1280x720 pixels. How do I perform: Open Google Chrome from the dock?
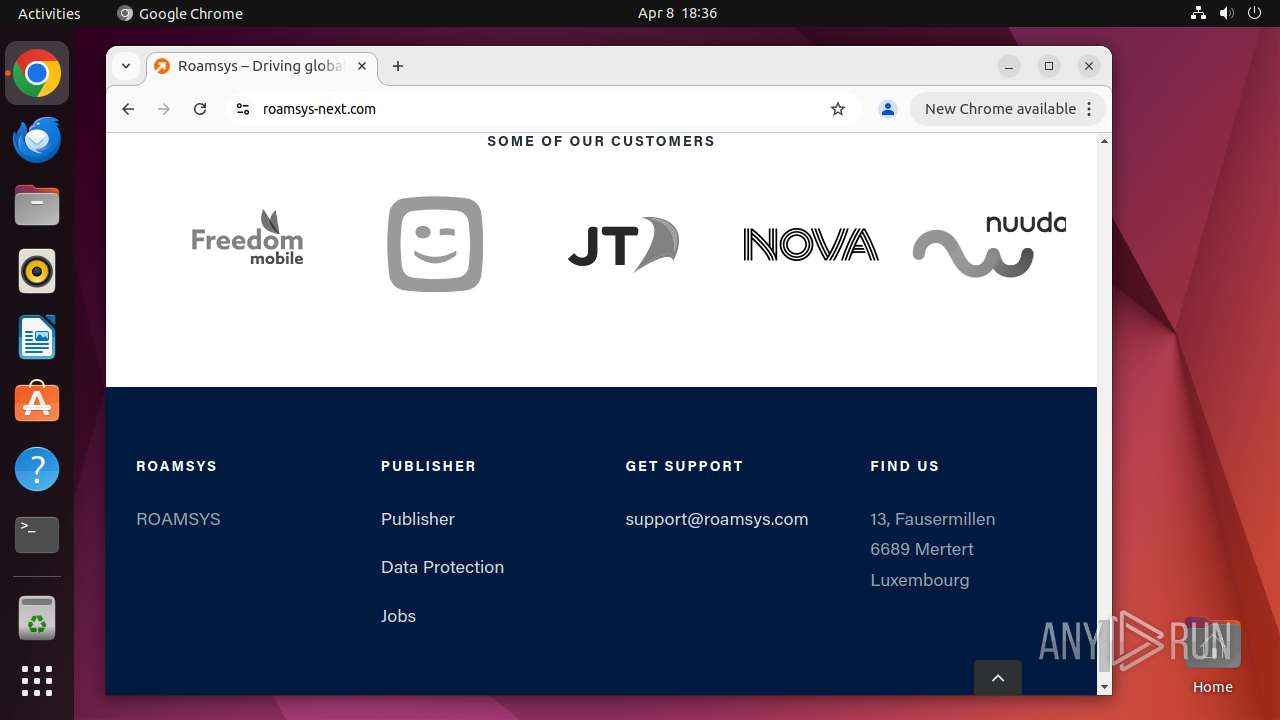coord(37,73)
